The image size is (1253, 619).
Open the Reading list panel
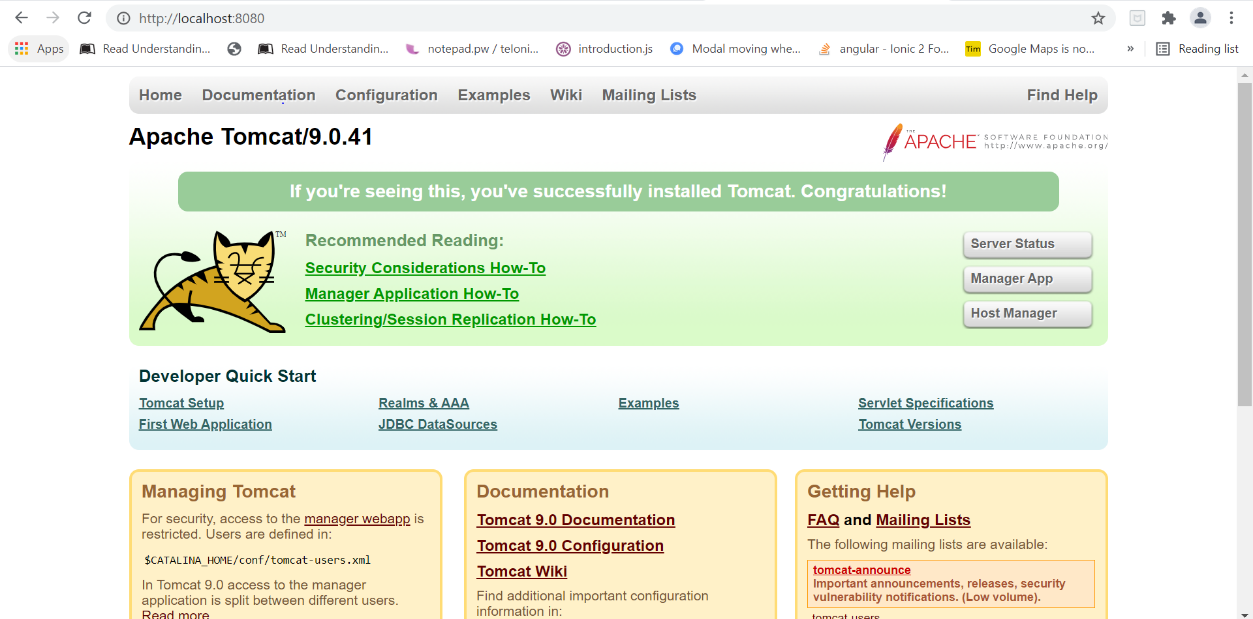click(1197, 49)
